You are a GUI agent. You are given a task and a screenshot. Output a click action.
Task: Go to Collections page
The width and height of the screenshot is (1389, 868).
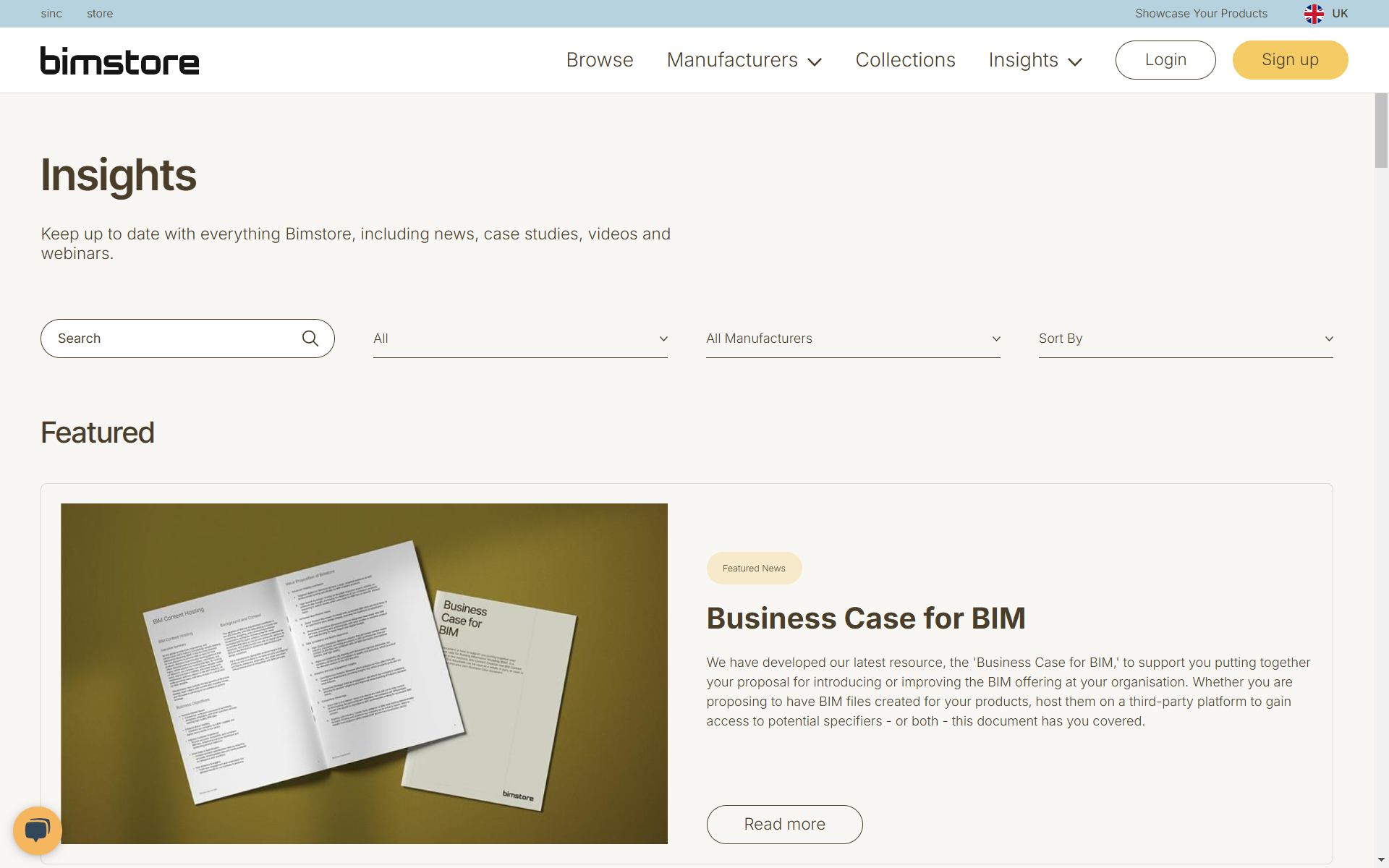click(x=905, y=60)
